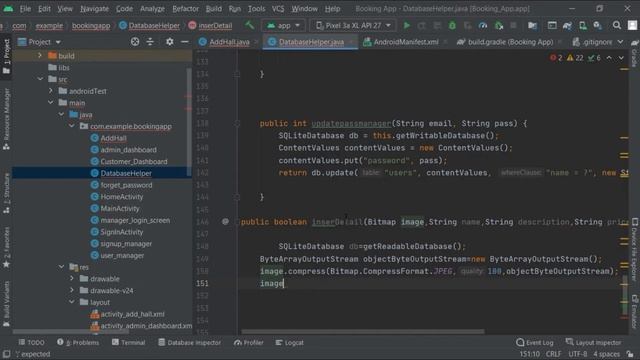Toggle the Structure side panel
The height and width of the screenshot is (360, 640).
tap(6, 193)
